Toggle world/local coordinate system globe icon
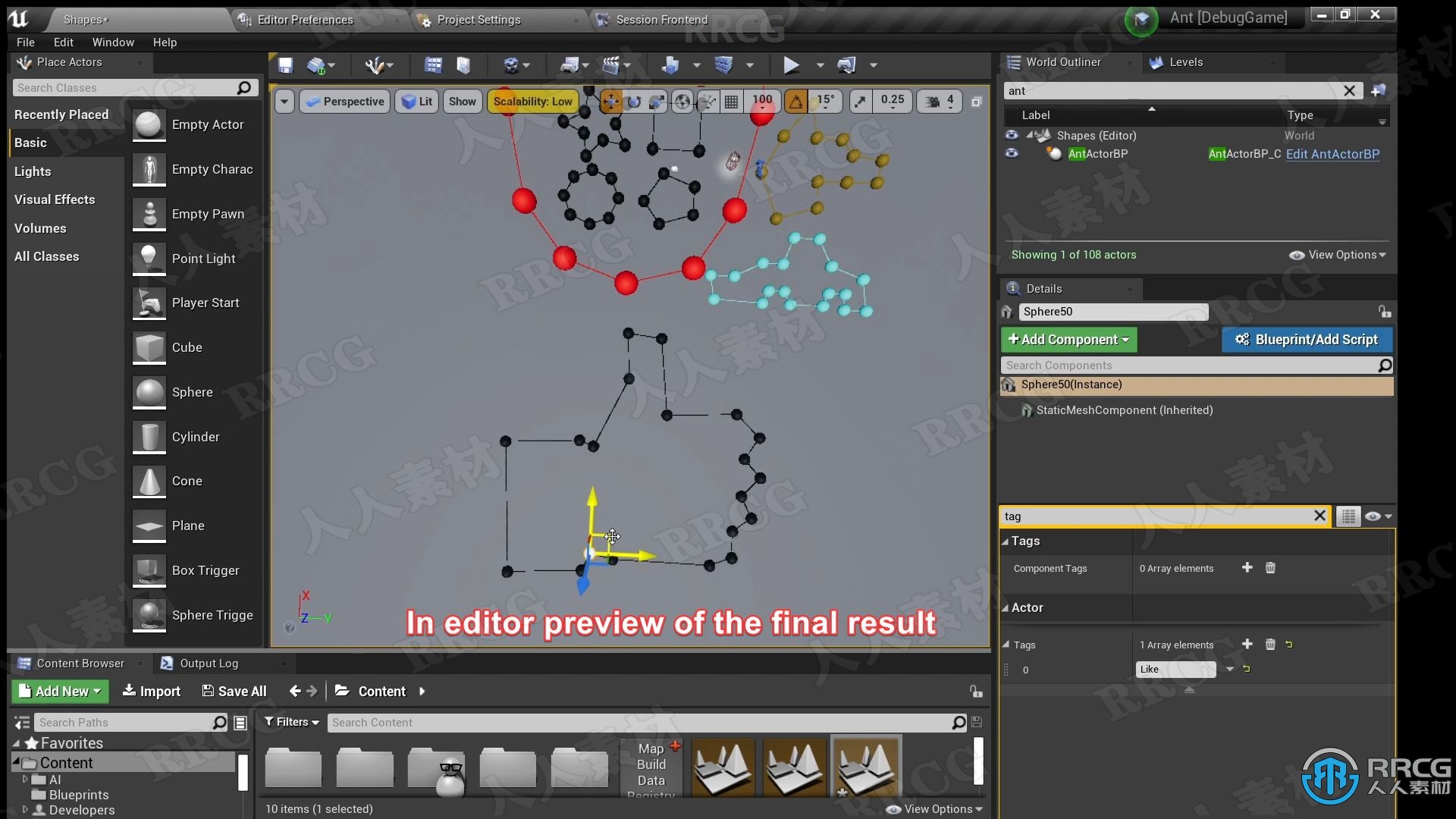This screenshot has width=1456, height=819. (682, 102)
